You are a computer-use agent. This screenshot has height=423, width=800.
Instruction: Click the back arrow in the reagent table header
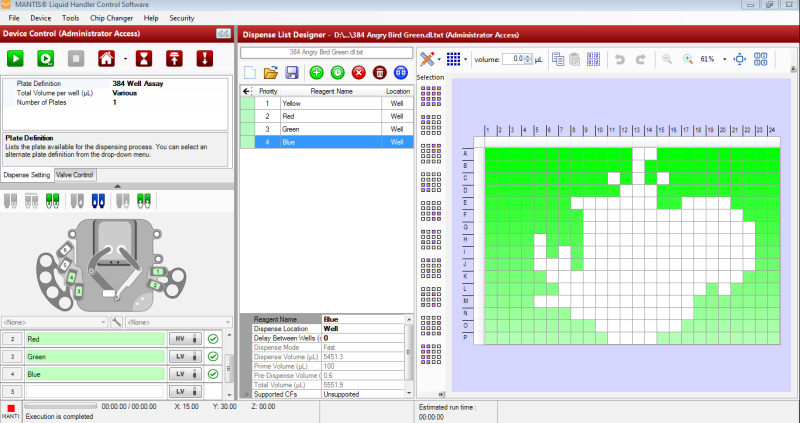247,91
